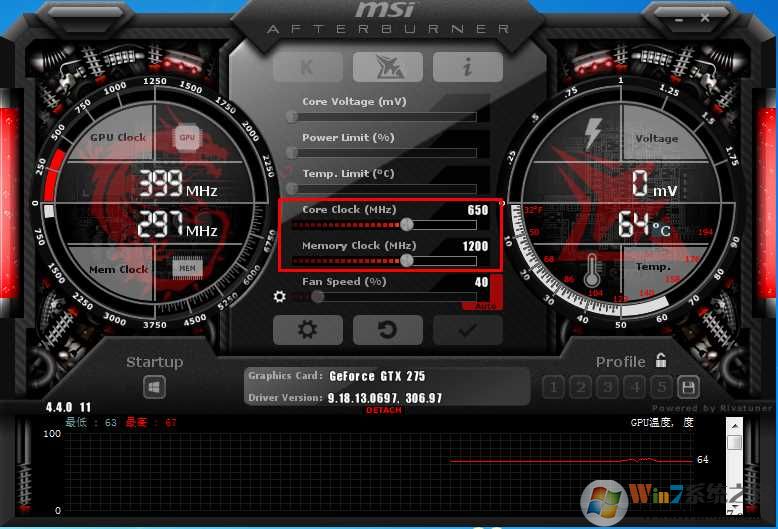Toggle the Fan Speed Auto button
Viewport: 778px width, 529px height.
(x=485, y=306)
